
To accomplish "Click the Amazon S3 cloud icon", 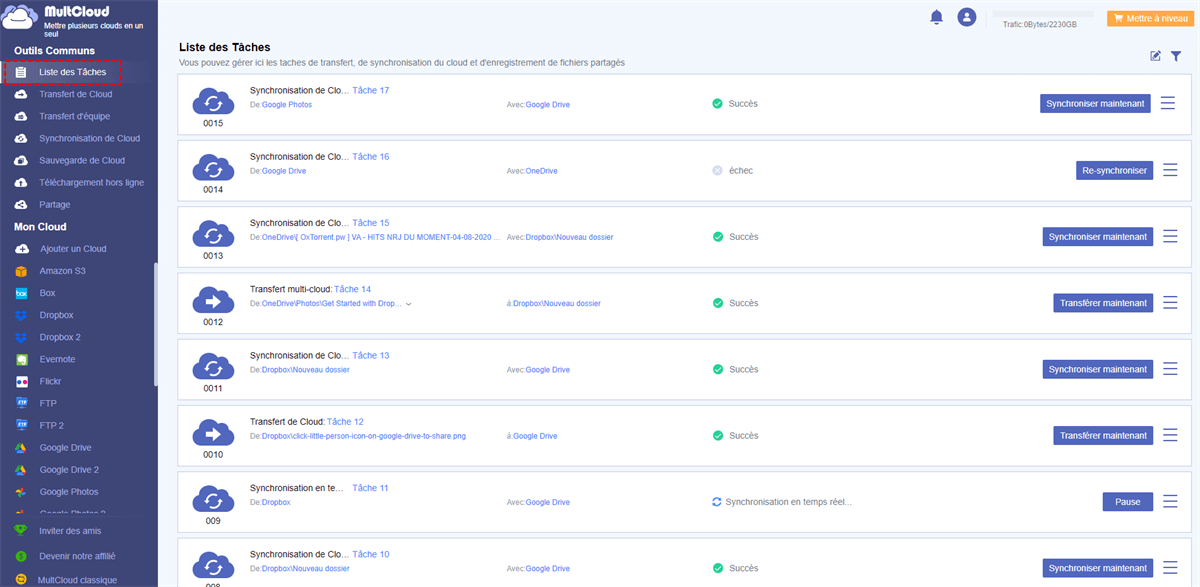I will point(21,271).
